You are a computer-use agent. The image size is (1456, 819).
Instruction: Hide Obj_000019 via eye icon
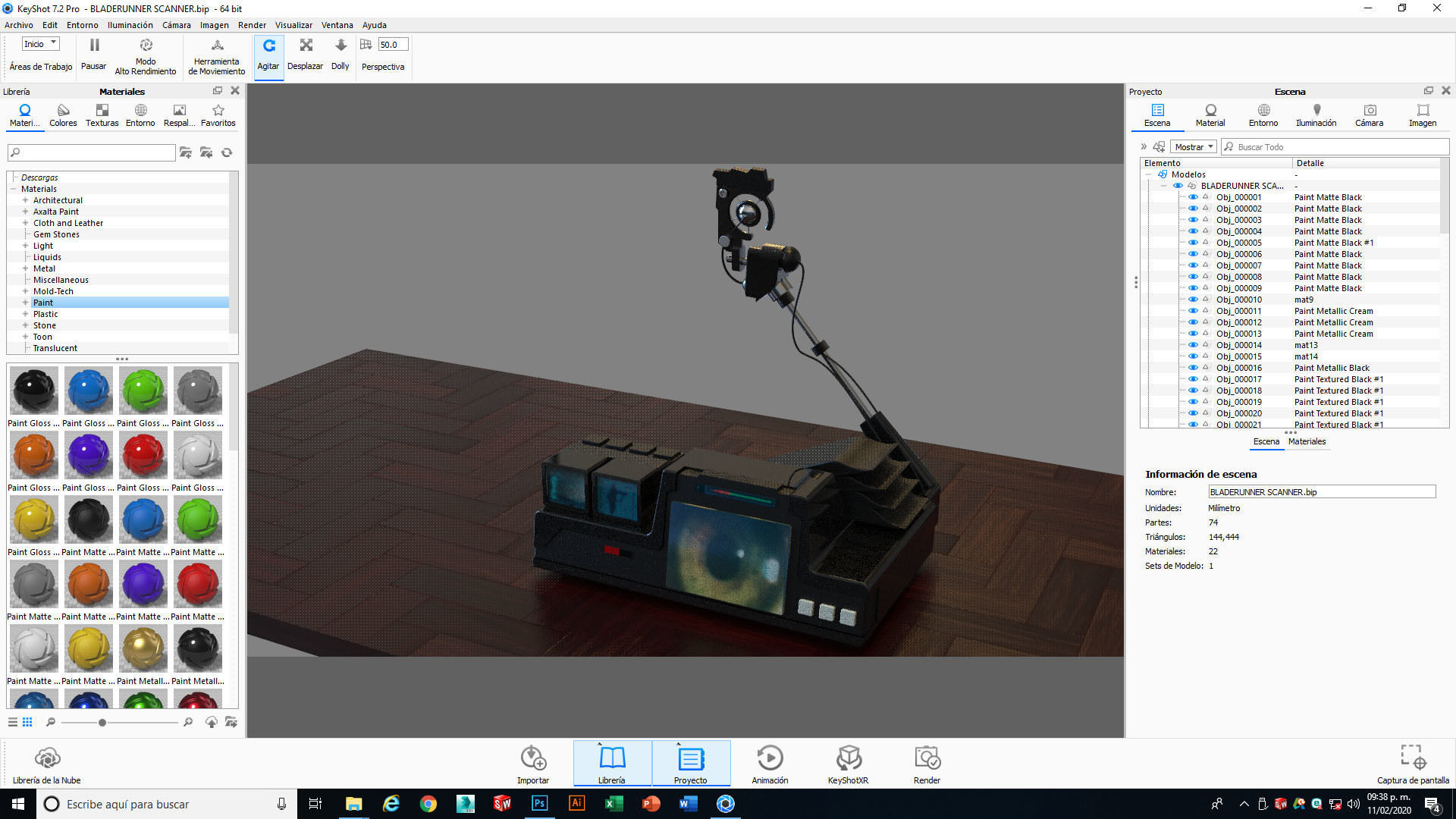[1193, 402]
